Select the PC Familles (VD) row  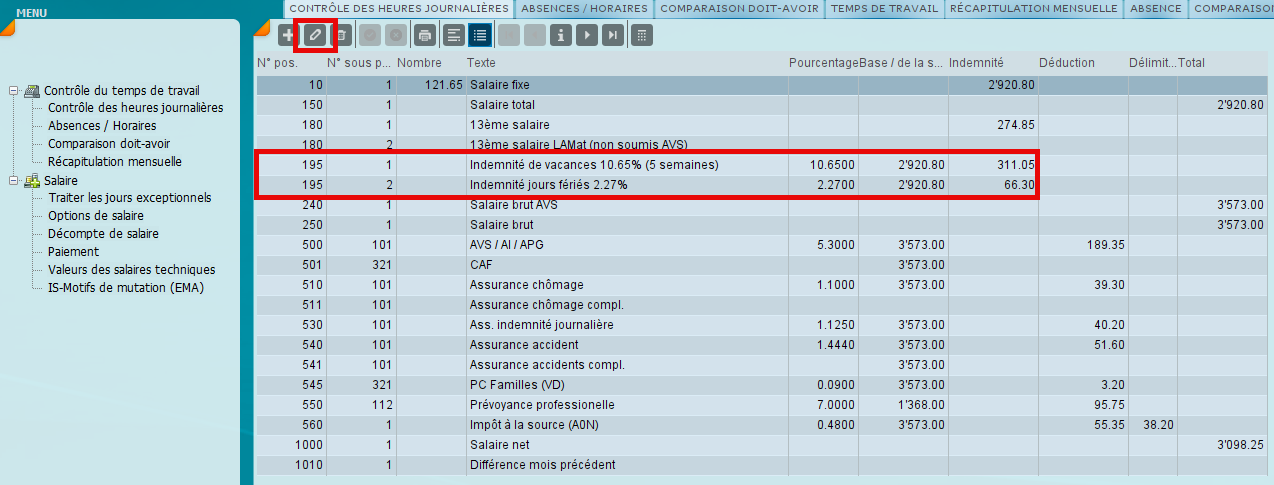tap(762, 385)
